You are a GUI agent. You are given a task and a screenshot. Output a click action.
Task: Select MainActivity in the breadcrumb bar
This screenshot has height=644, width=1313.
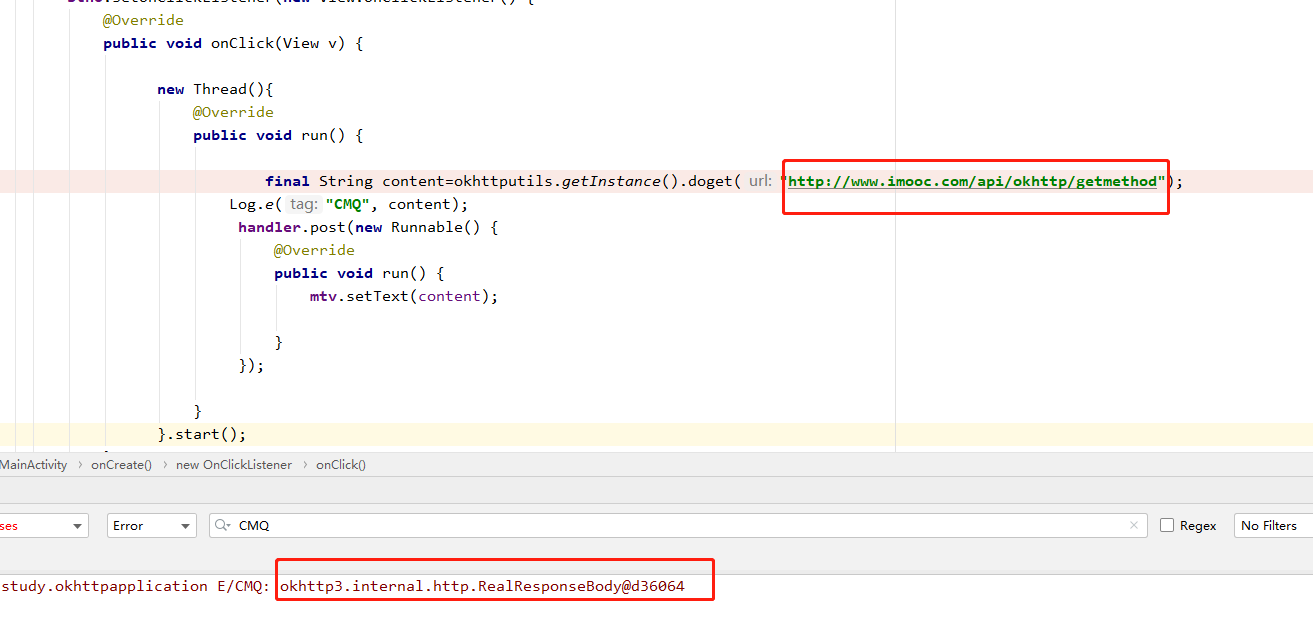pyautogui.click(x=34, y=464)
